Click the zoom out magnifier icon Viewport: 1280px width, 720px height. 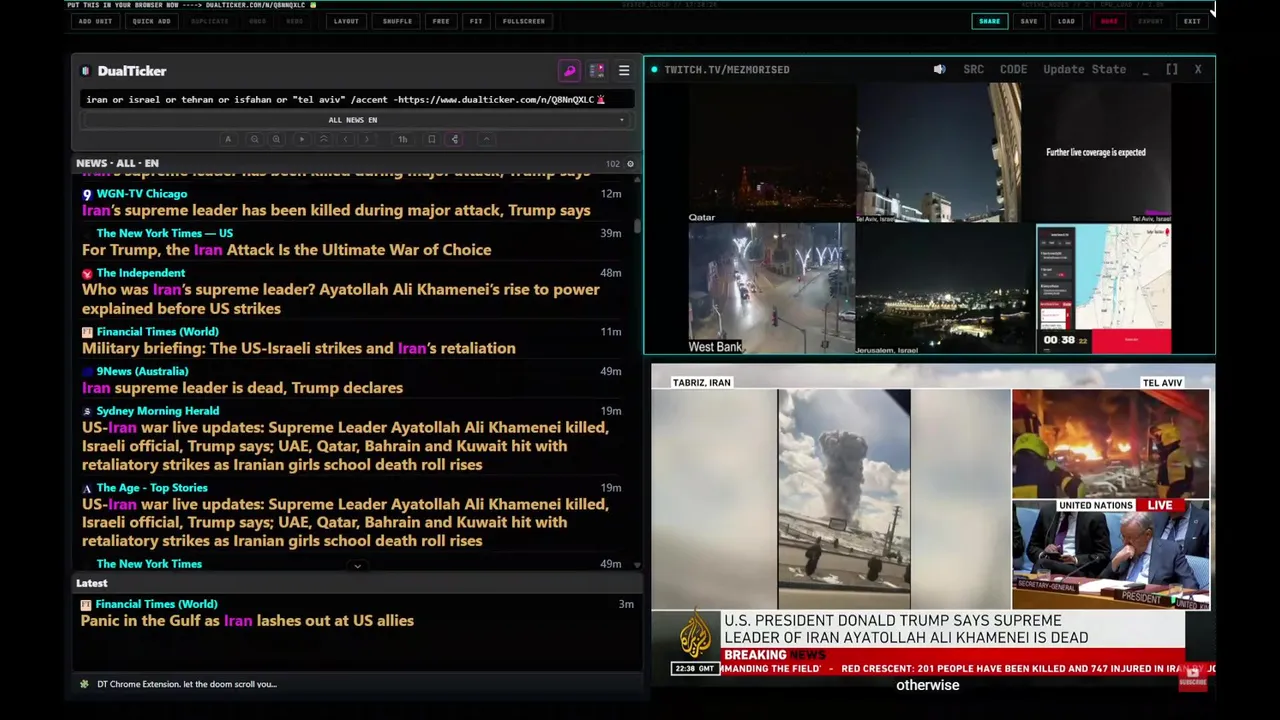pyautogui.click(x=254, y=139)
